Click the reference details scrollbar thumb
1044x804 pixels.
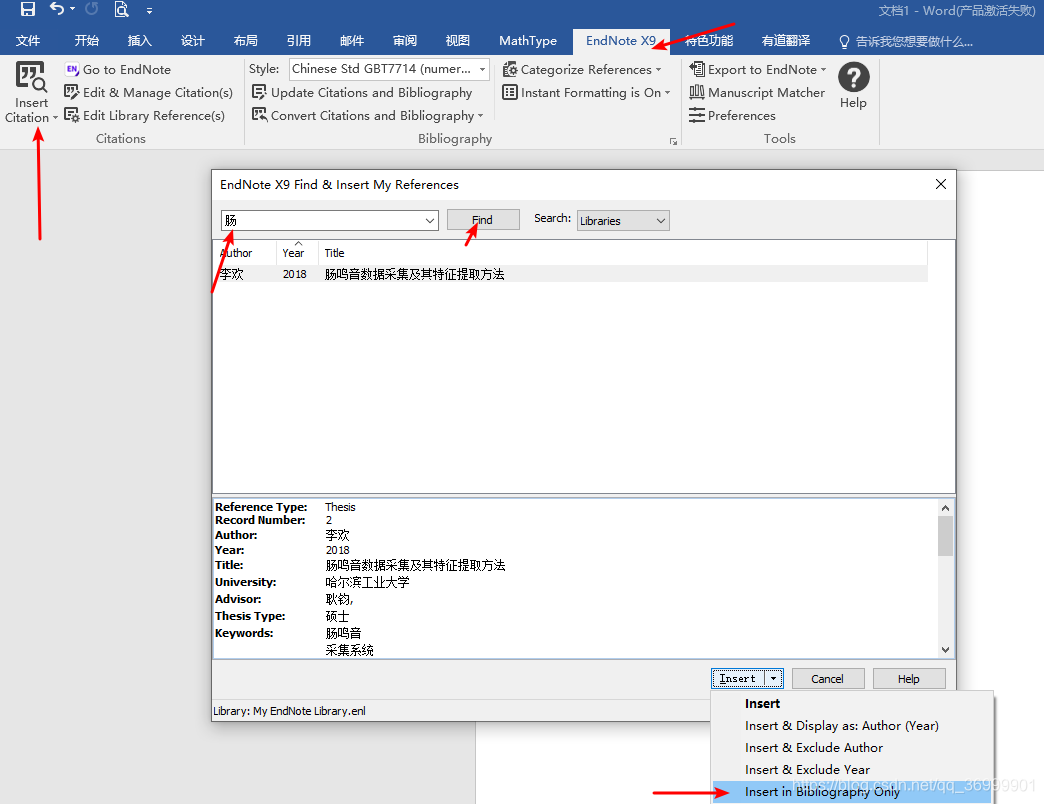[945, 536]
